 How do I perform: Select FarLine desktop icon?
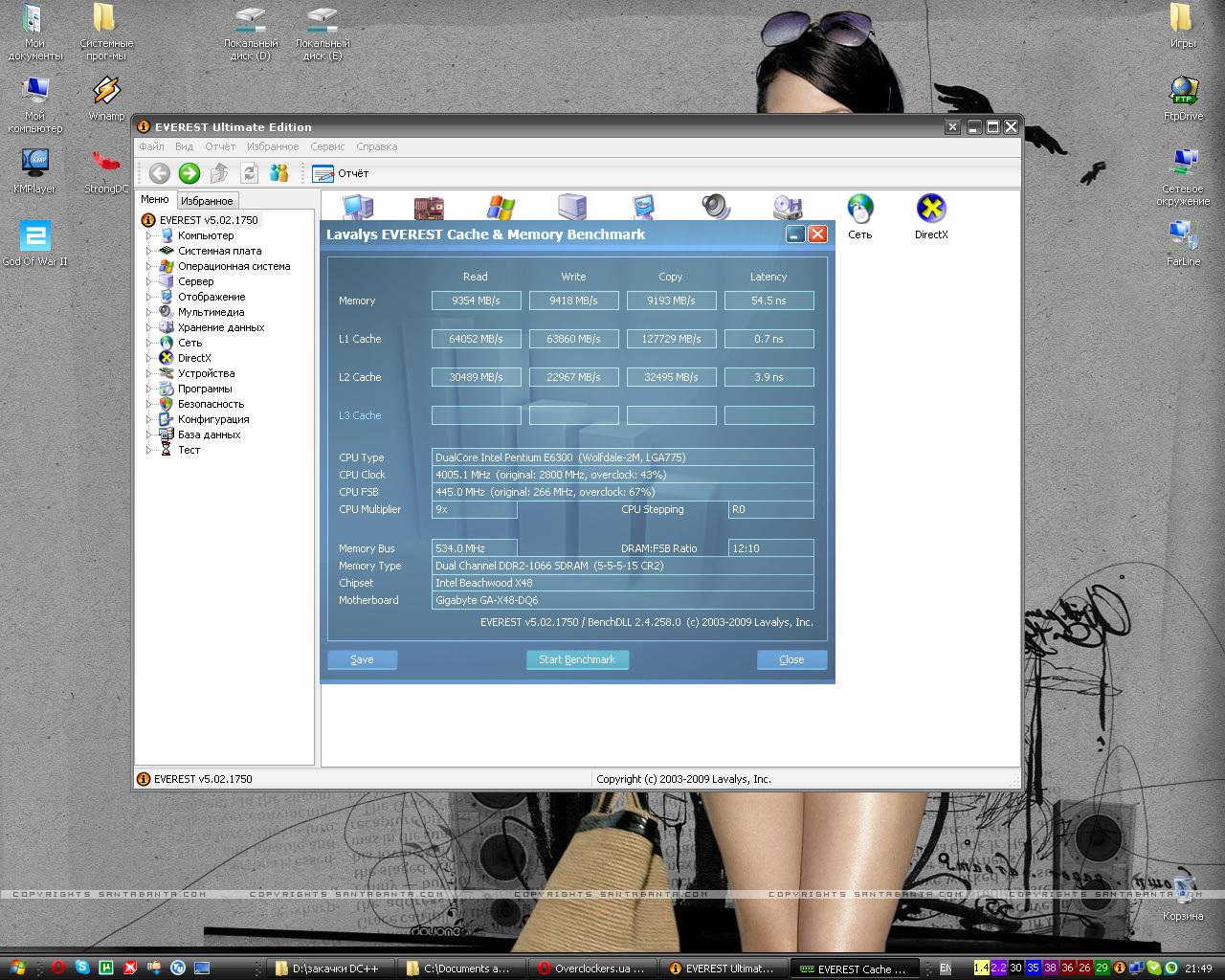click(x=1184, y=244)
